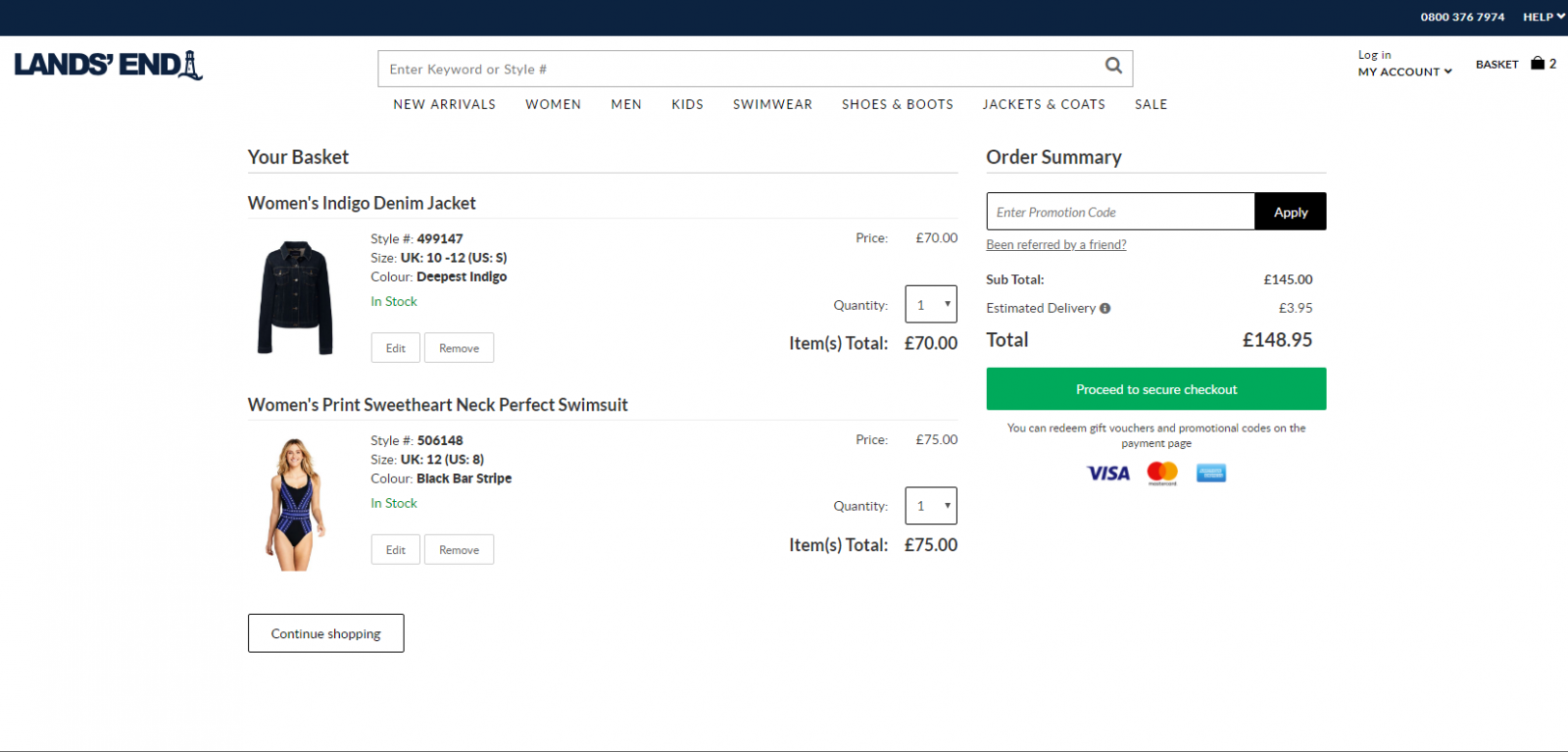Click the BASKET link text
The width and height of the screenshot is (1568, 752).
[x=1496, y=65]
